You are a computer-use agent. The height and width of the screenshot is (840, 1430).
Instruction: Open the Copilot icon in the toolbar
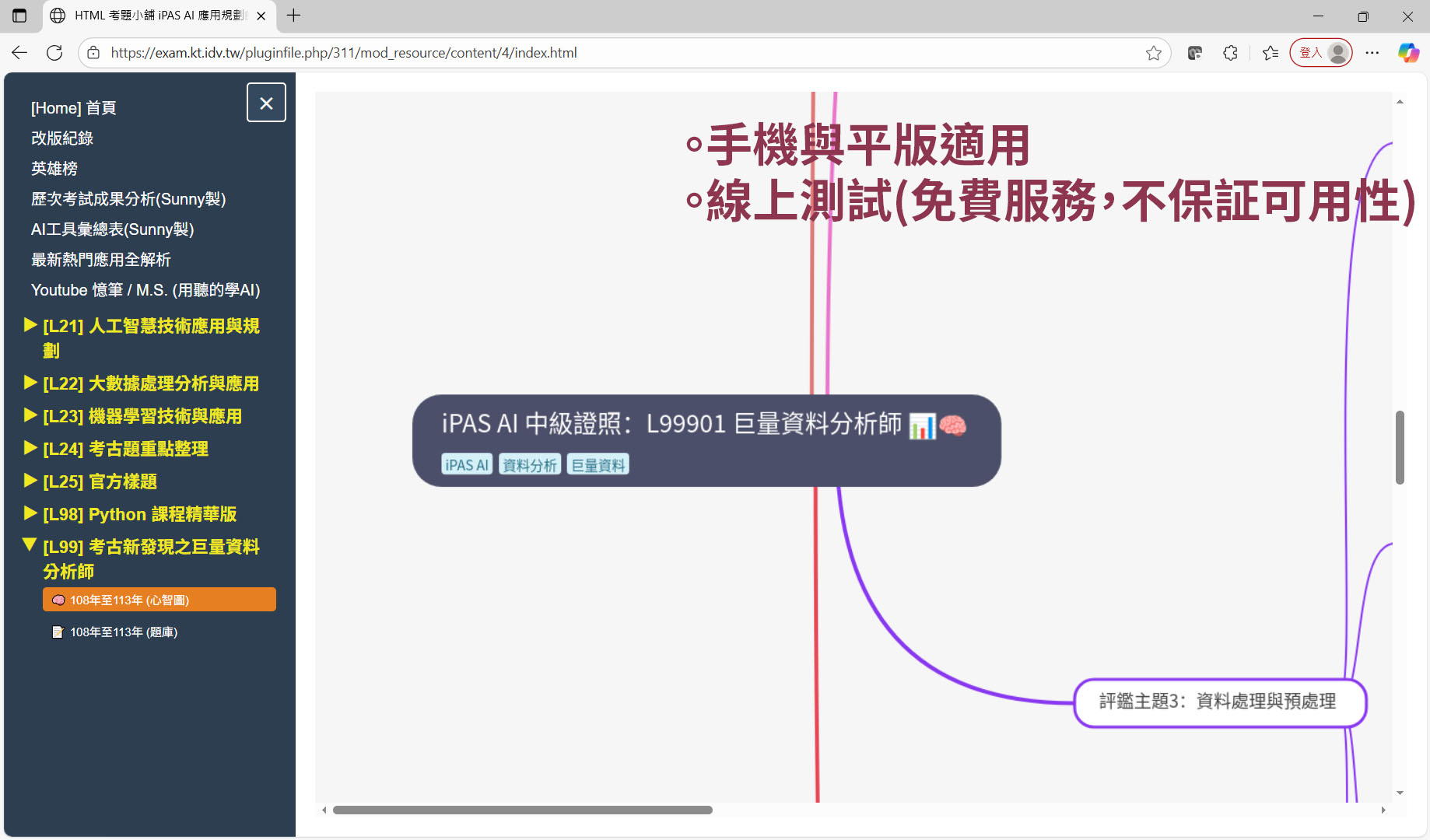[1408, 53]
